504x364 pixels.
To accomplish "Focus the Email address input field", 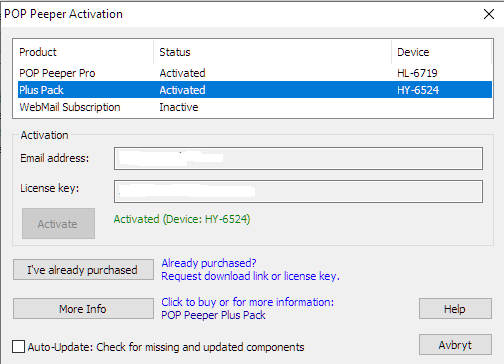I will click(x=298, y=158).
